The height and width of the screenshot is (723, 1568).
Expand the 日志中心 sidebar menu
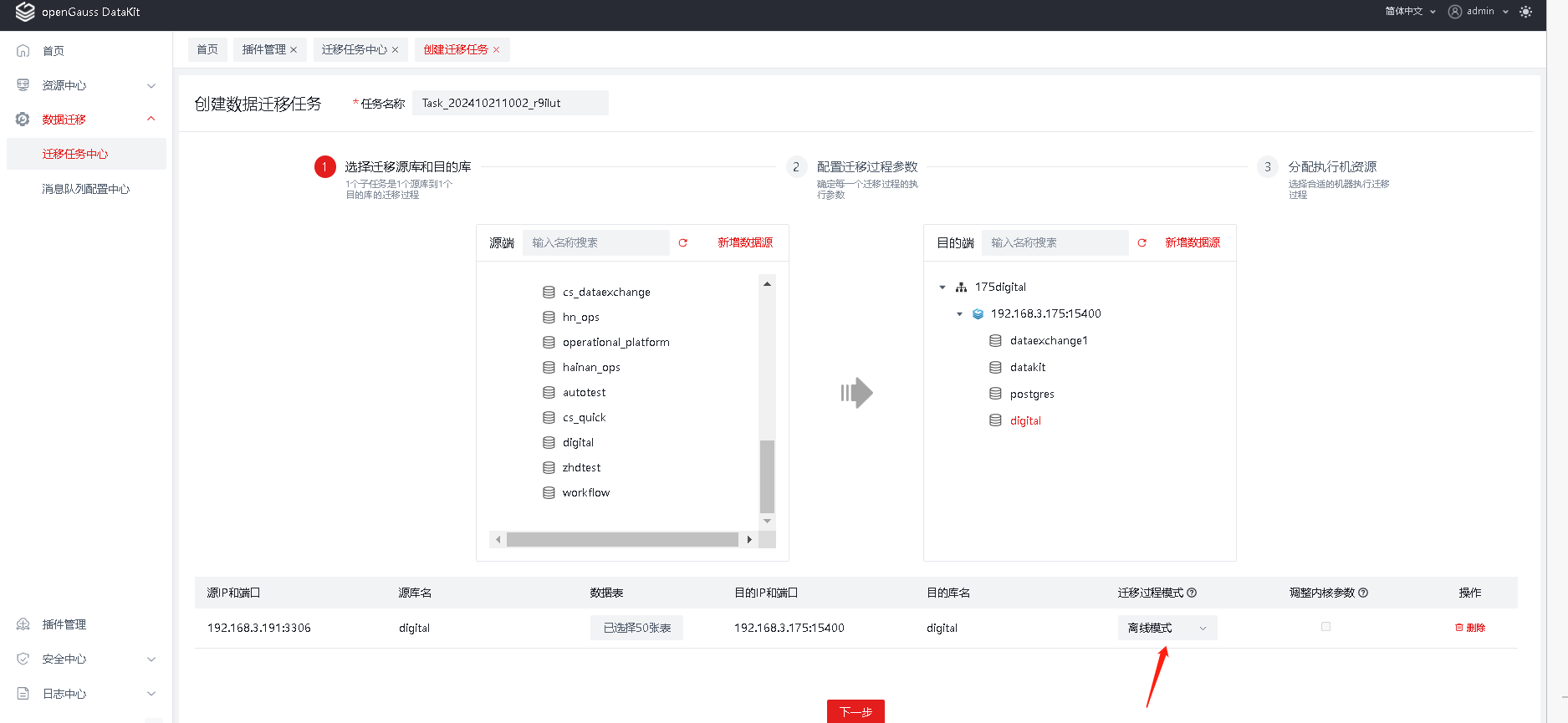[151, 694]
